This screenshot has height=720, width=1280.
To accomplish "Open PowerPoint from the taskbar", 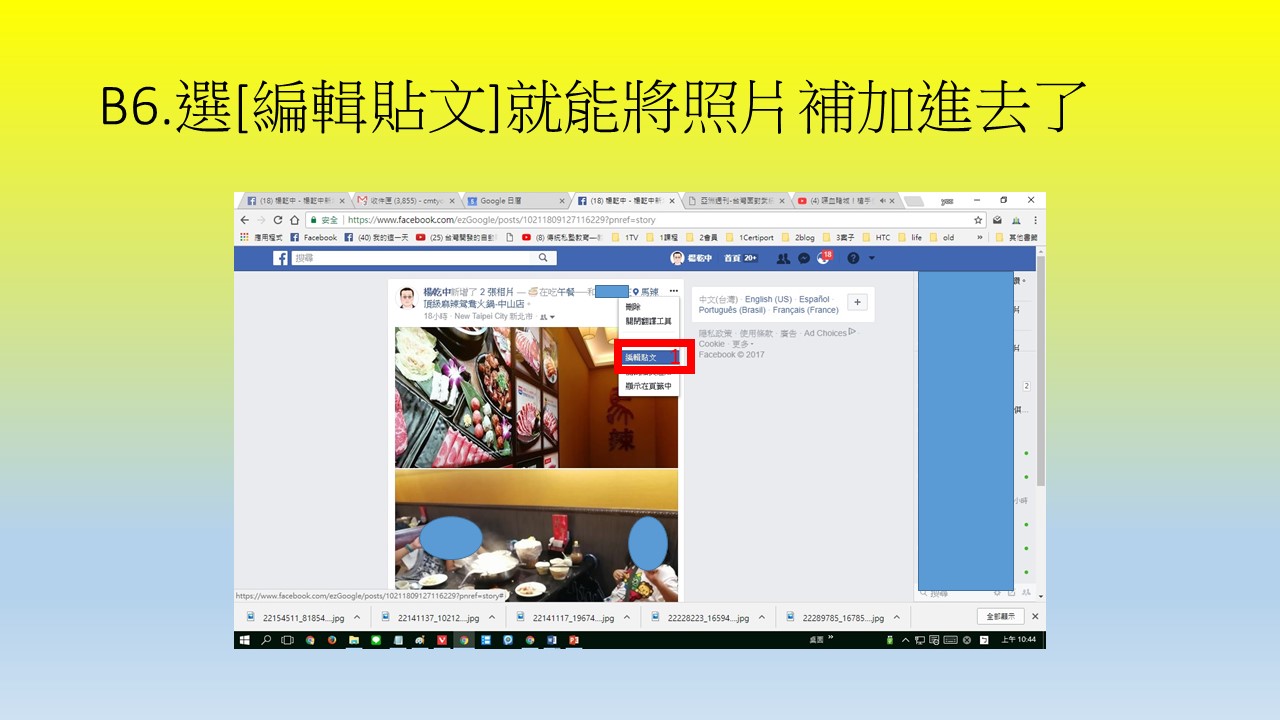I will pyautogui.click(x=574, y=640).
